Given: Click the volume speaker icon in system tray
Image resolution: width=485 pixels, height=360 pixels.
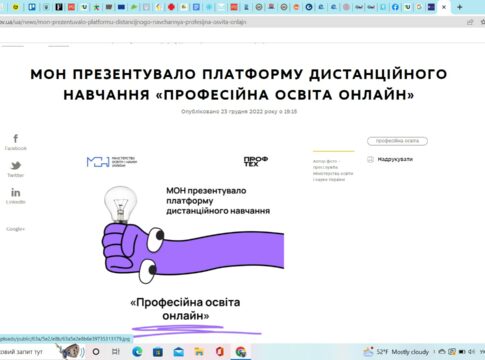Looking at the screenshot, I should pyautogui.click(x=471, y=352).
